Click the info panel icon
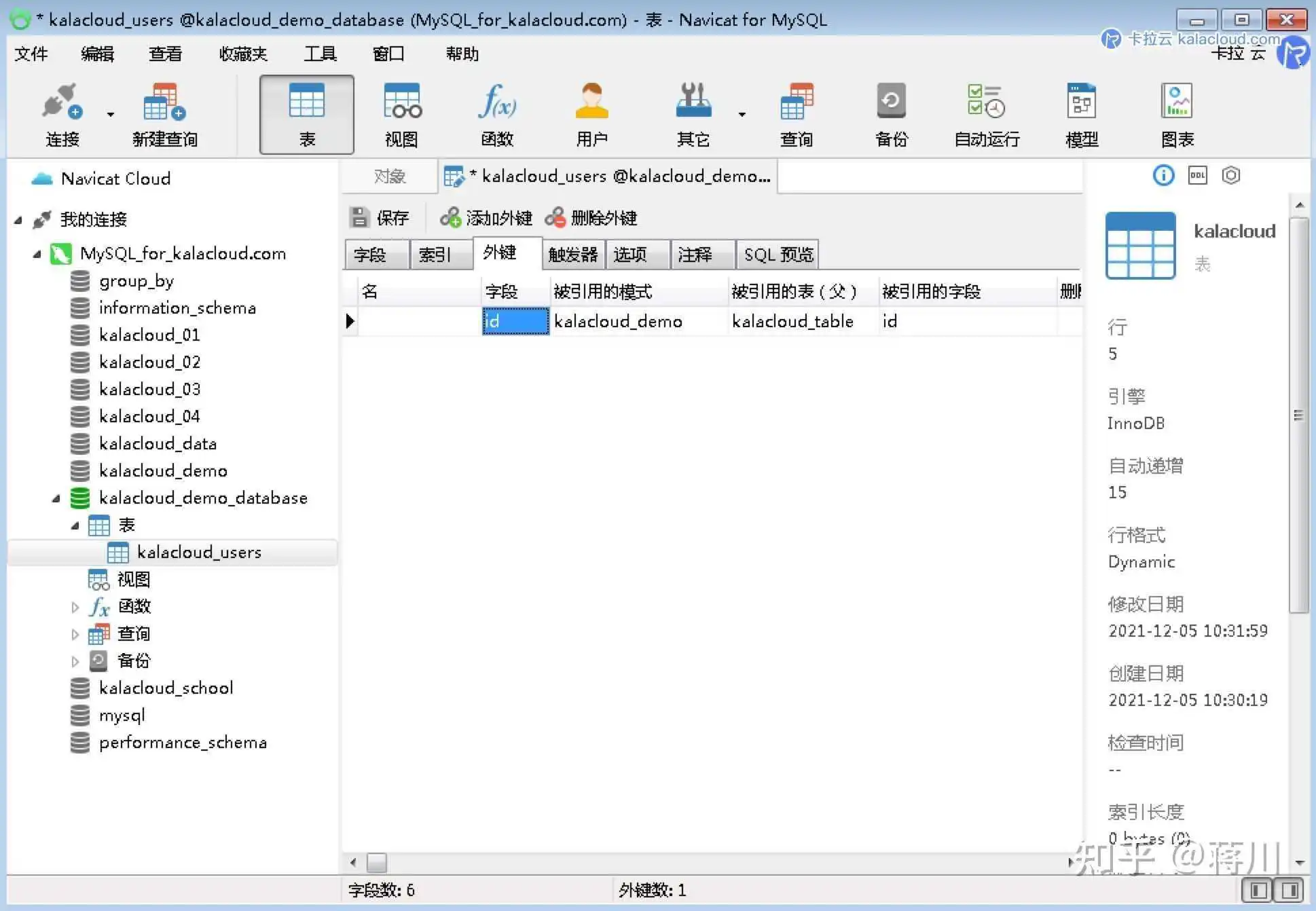Viewport: 1316px width, 911px height. click(x=1163, y=176)
